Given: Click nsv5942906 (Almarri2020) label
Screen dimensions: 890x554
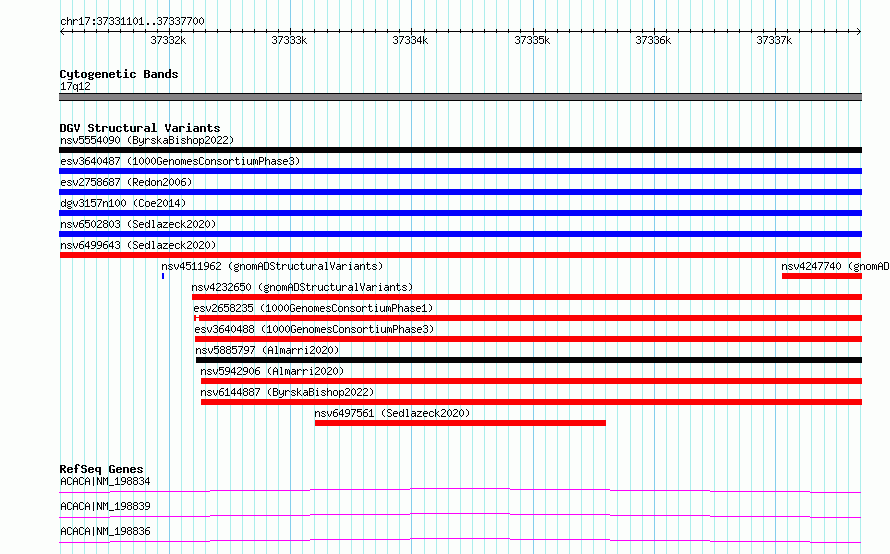Looking at the screenshot, I should (272, 371).
